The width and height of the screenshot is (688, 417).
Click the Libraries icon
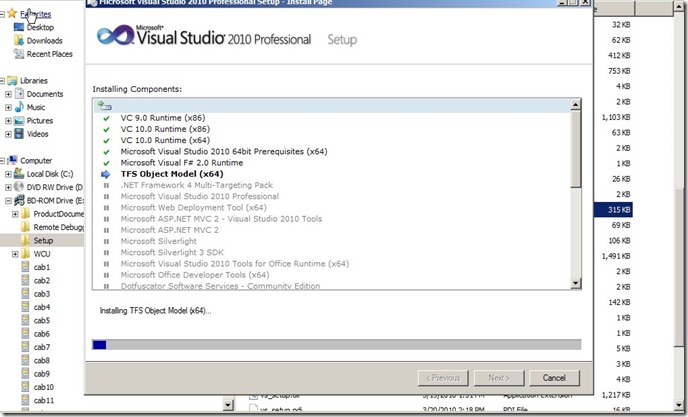pyautogui.click(x=12, y=81)
